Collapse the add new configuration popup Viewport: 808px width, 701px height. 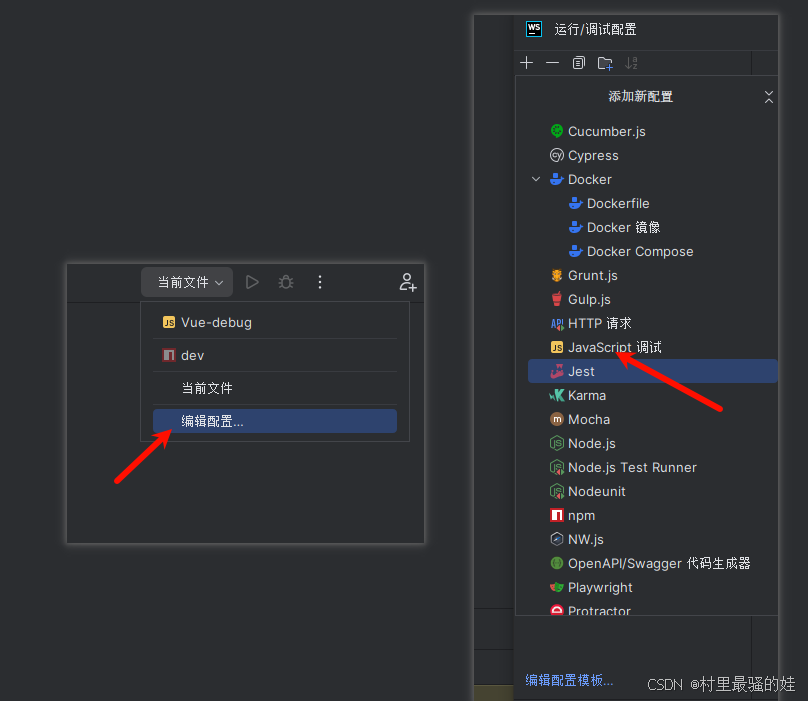(x=768, y=96)
